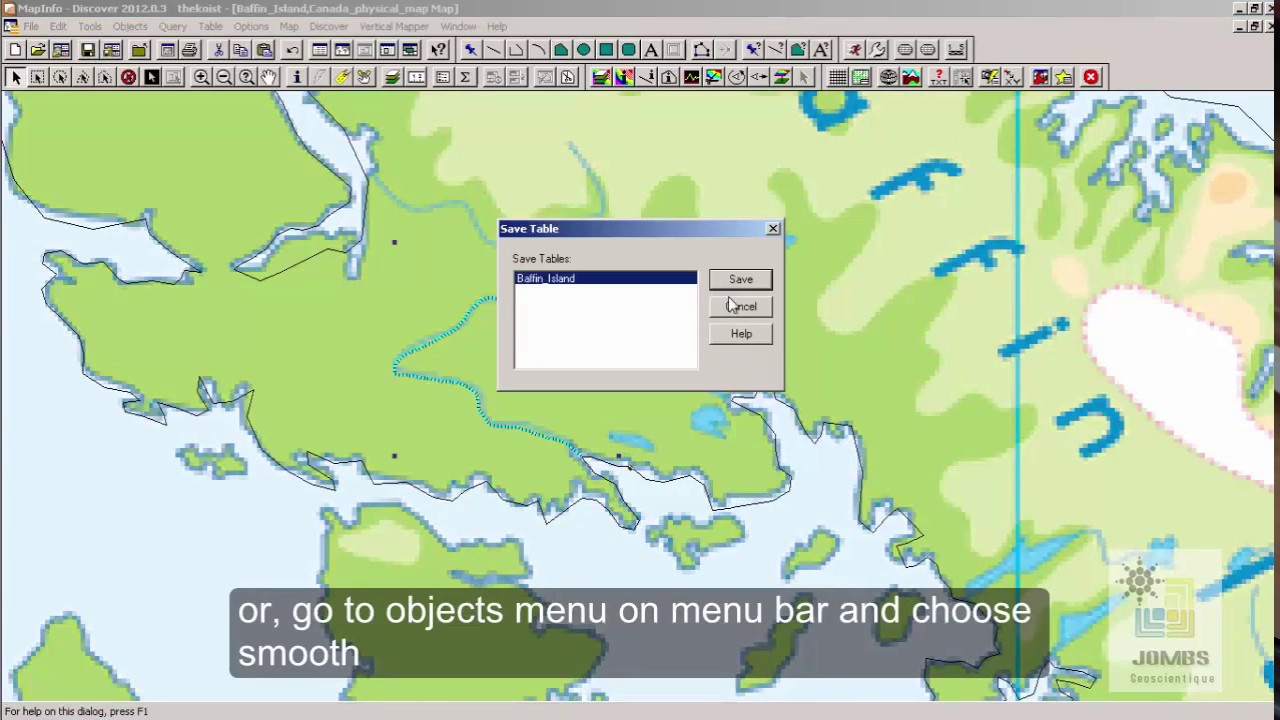
Task: Select the Zoom Out magnifier tool
Action: tap(224, 77)
